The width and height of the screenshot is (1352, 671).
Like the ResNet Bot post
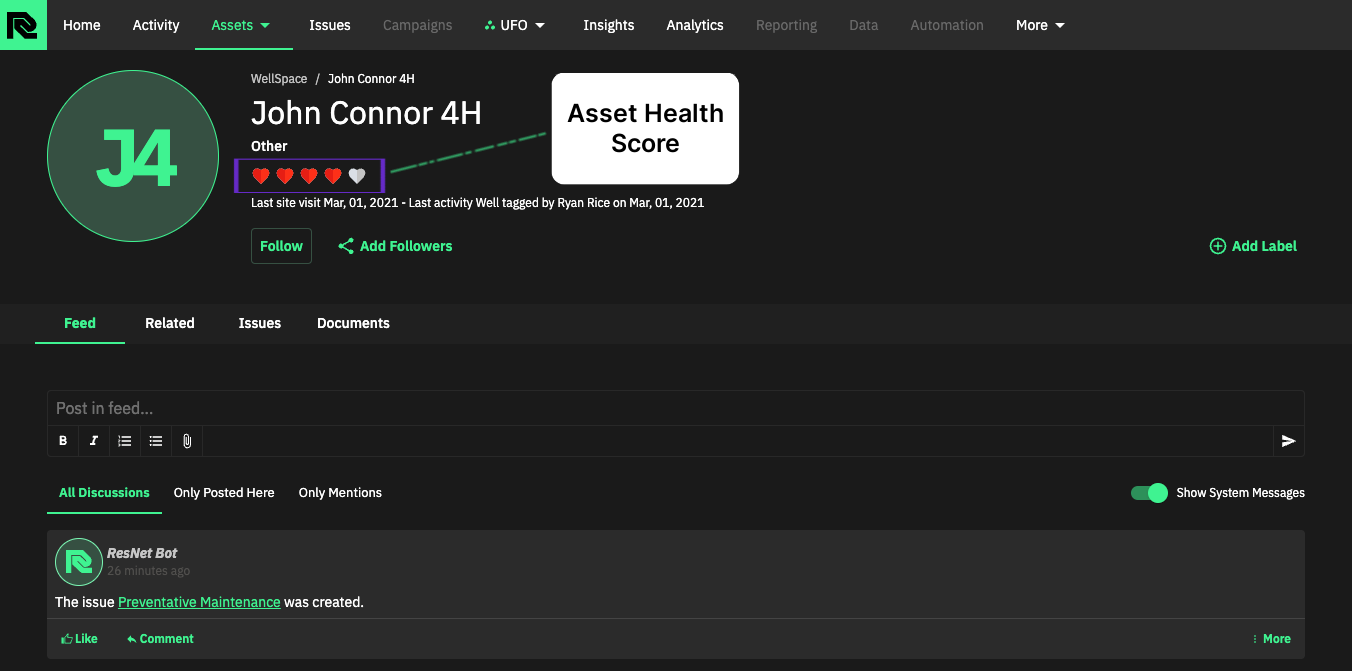click(x=78, y=638)
